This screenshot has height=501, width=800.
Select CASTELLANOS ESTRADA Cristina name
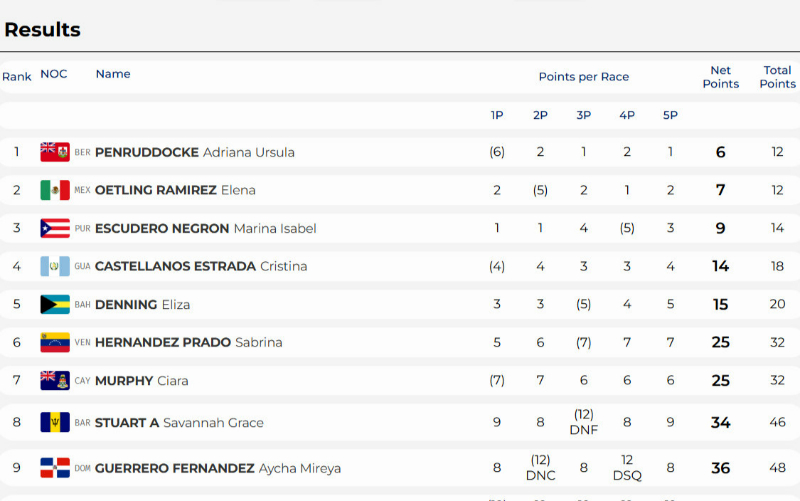click(201, 266)
